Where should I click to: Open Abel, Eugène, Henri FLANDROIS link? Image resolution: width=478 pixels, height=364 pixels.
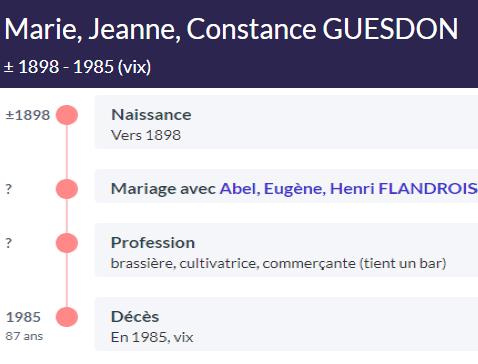[x=349, y=189]
